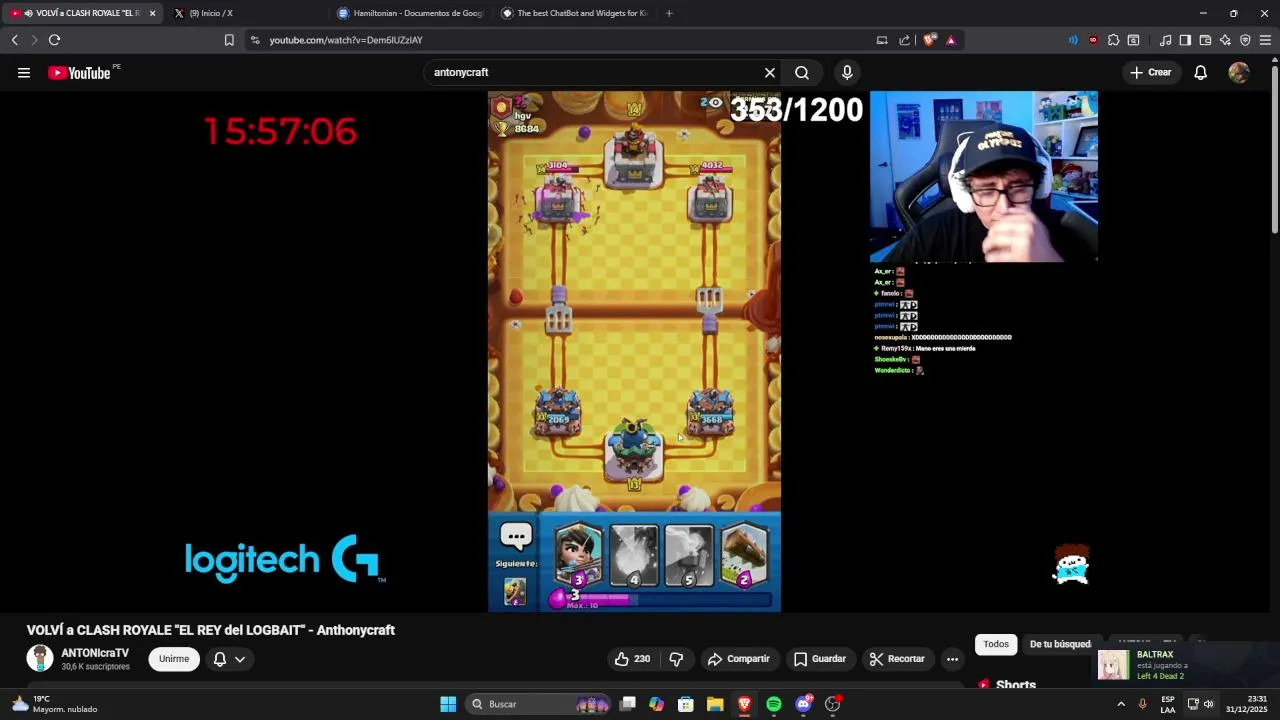The height and width of the screenshot is (720, 1280).
Task: Bookmark this page icon
Action: point(229,40)
